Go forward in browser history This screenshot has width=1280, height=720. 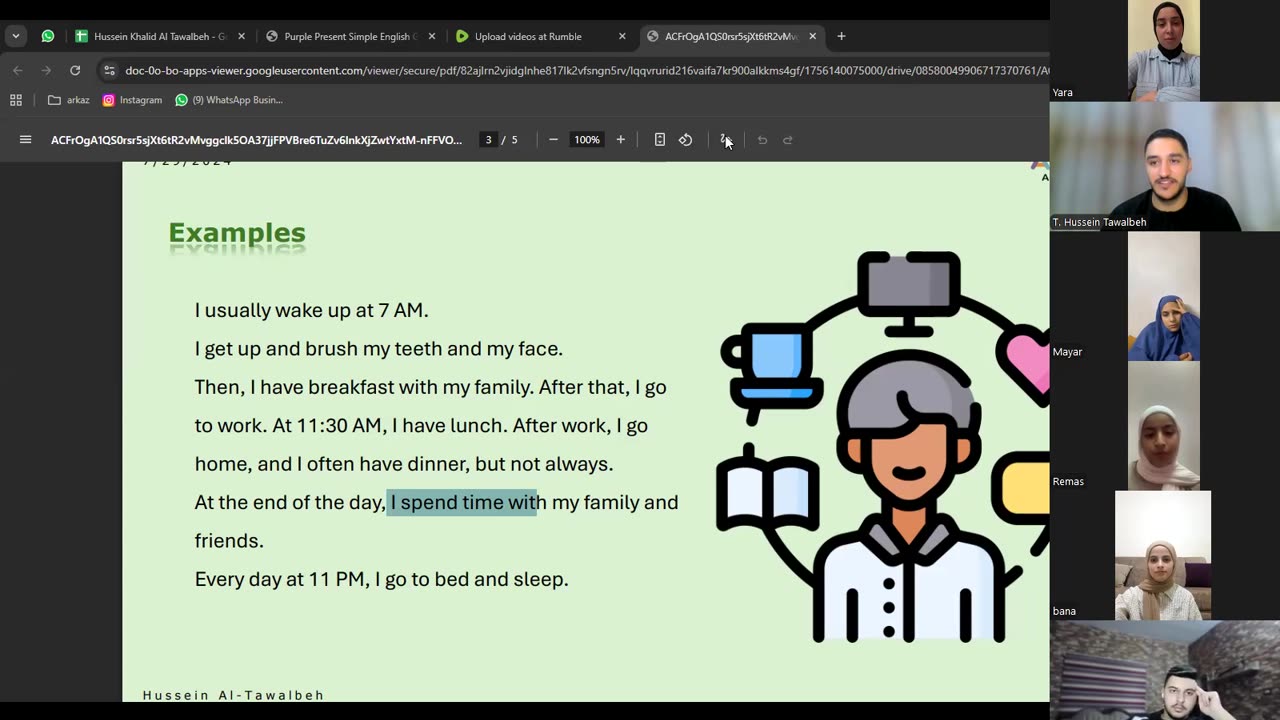pyautogui.click(x=46, y=71)
